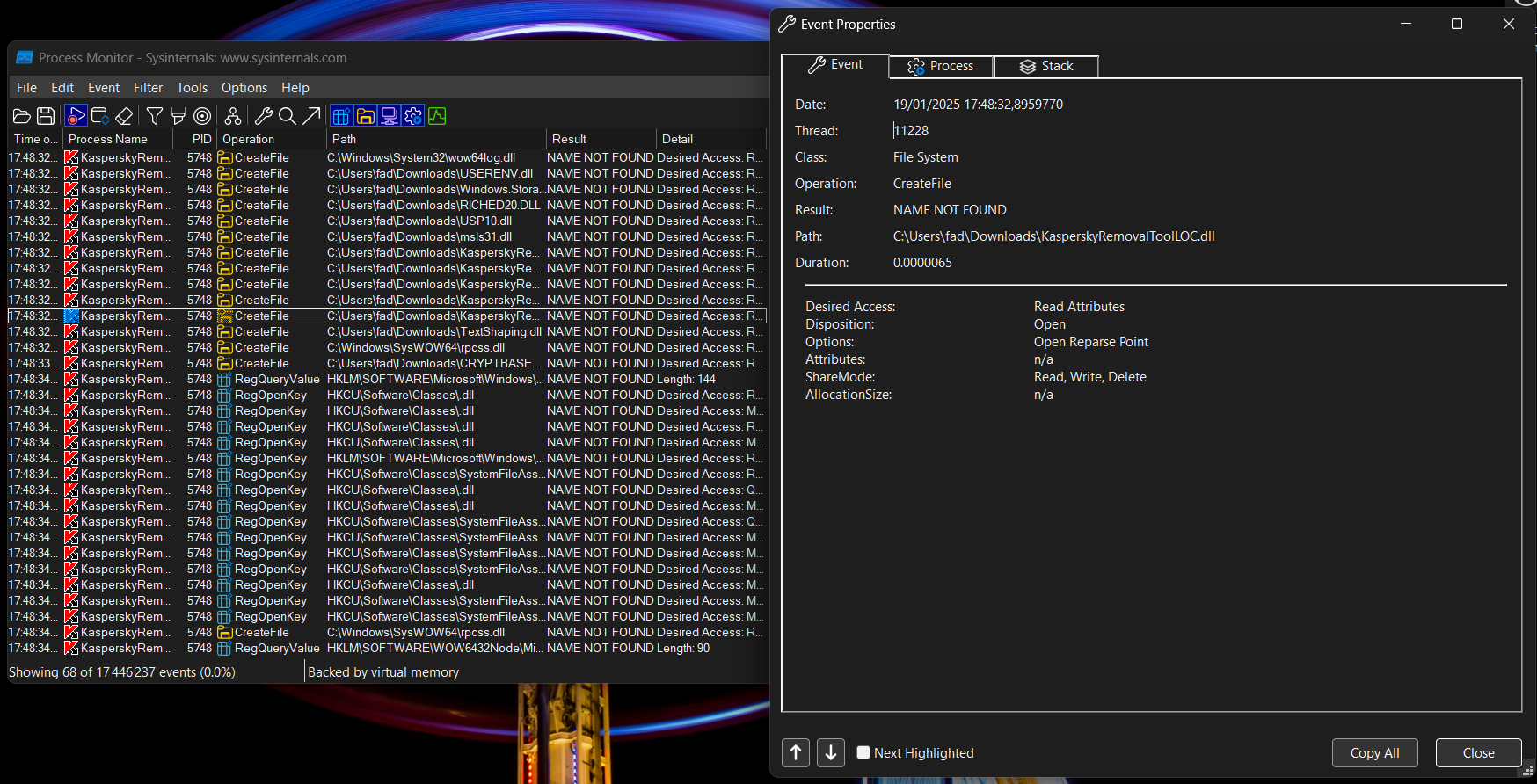Toggle Show Process and Thread Activity icon
The width and height of the screenshot is (1537, 784).
coord(413,116)
